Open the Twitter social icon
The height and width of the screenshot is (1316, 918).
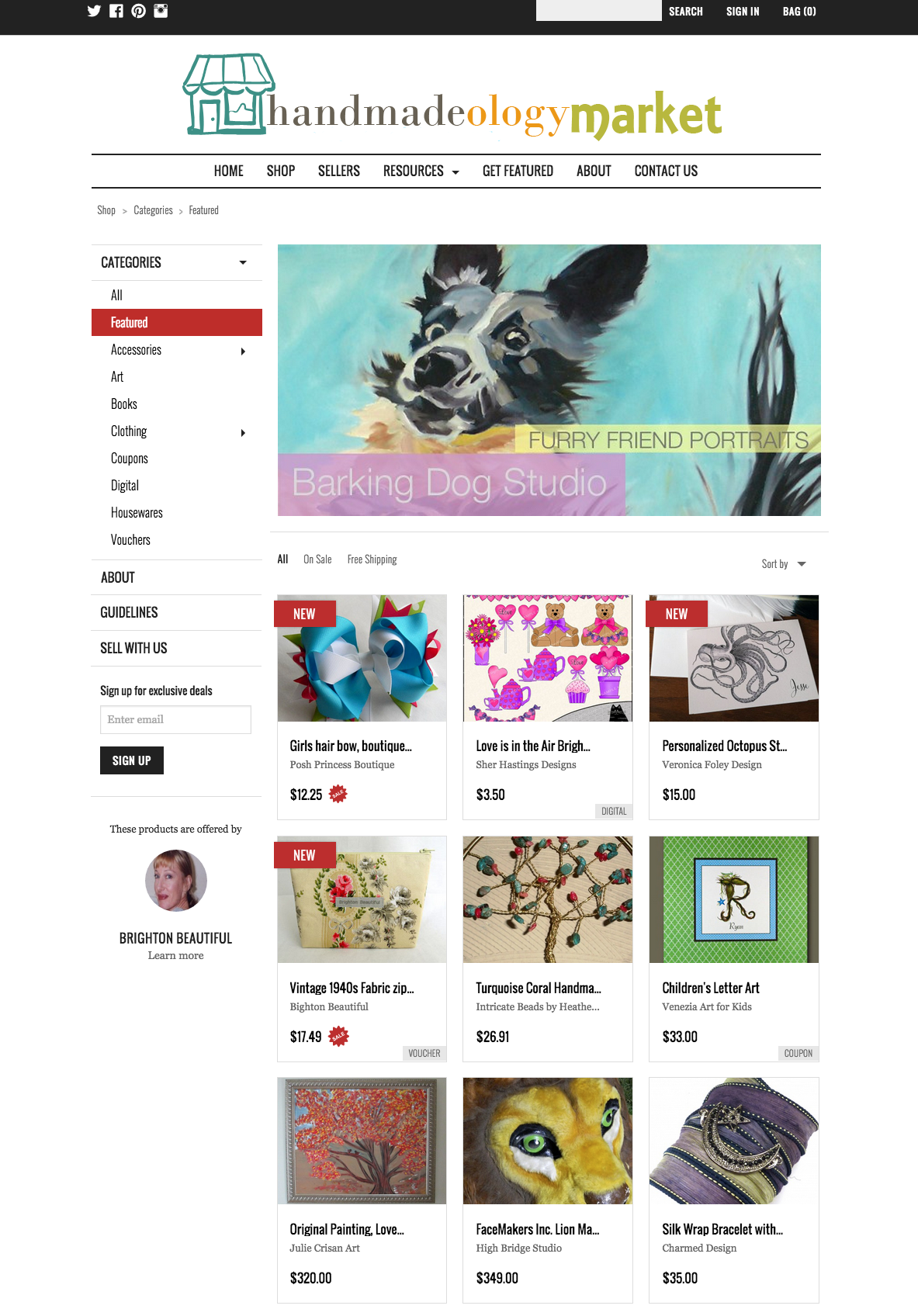pyautogui.click(x=94, y=11)
